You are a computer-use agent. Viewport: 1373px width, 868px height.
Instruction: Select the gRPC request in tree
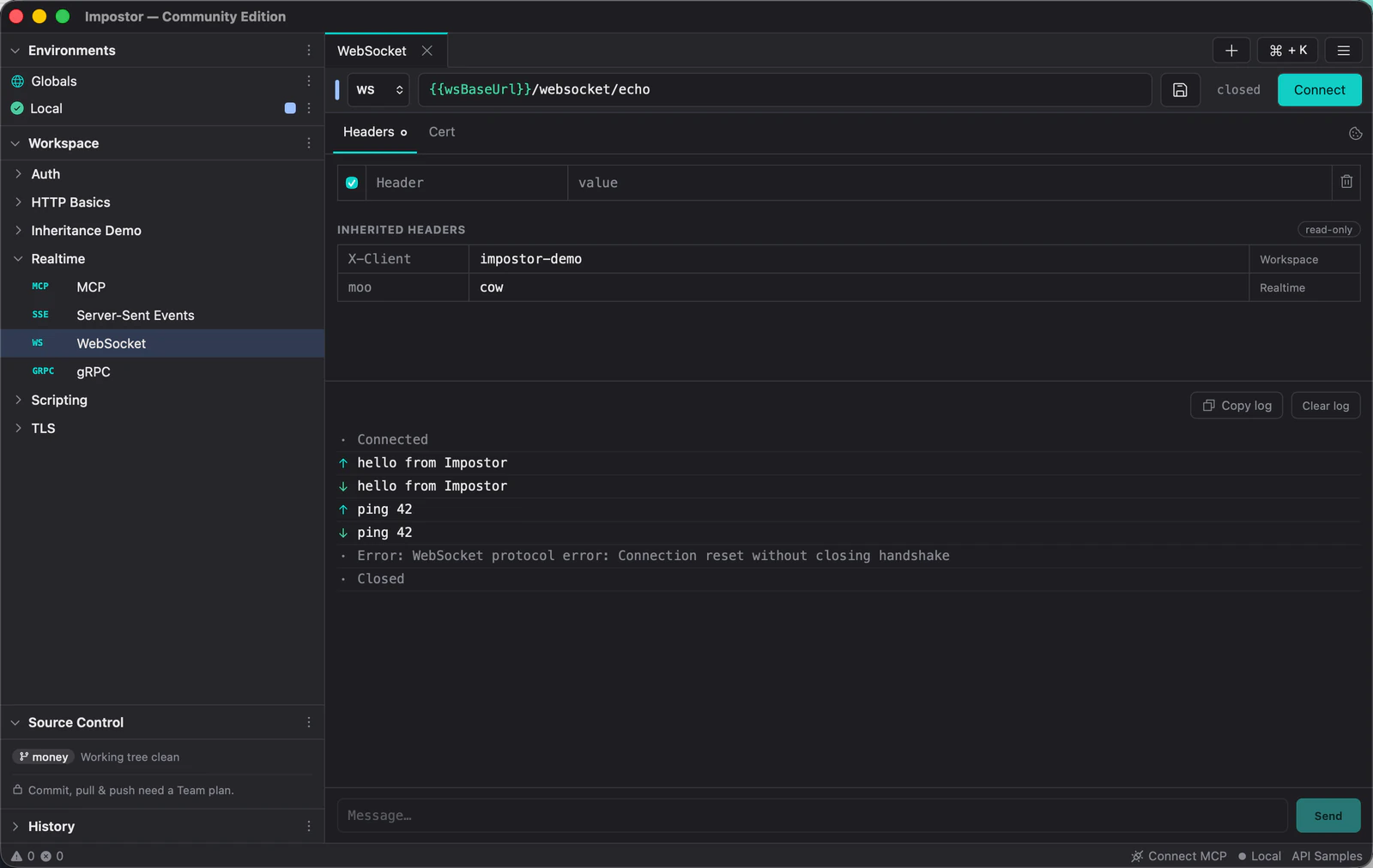pyautogui.click(x=162, y=371)
